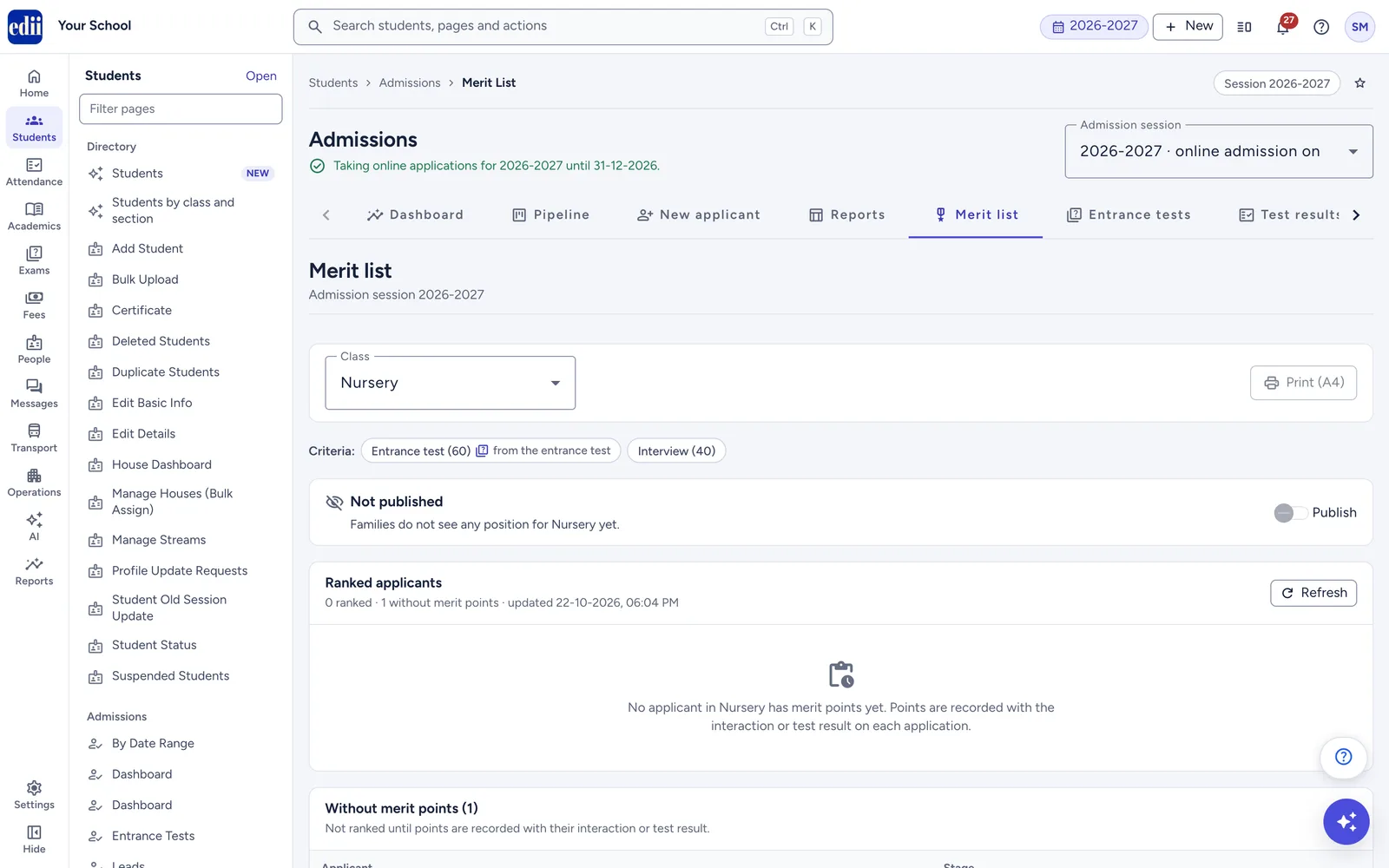1389x868 pixels.
Task: Open the Fees module icon
Action: tap(34, 305)
